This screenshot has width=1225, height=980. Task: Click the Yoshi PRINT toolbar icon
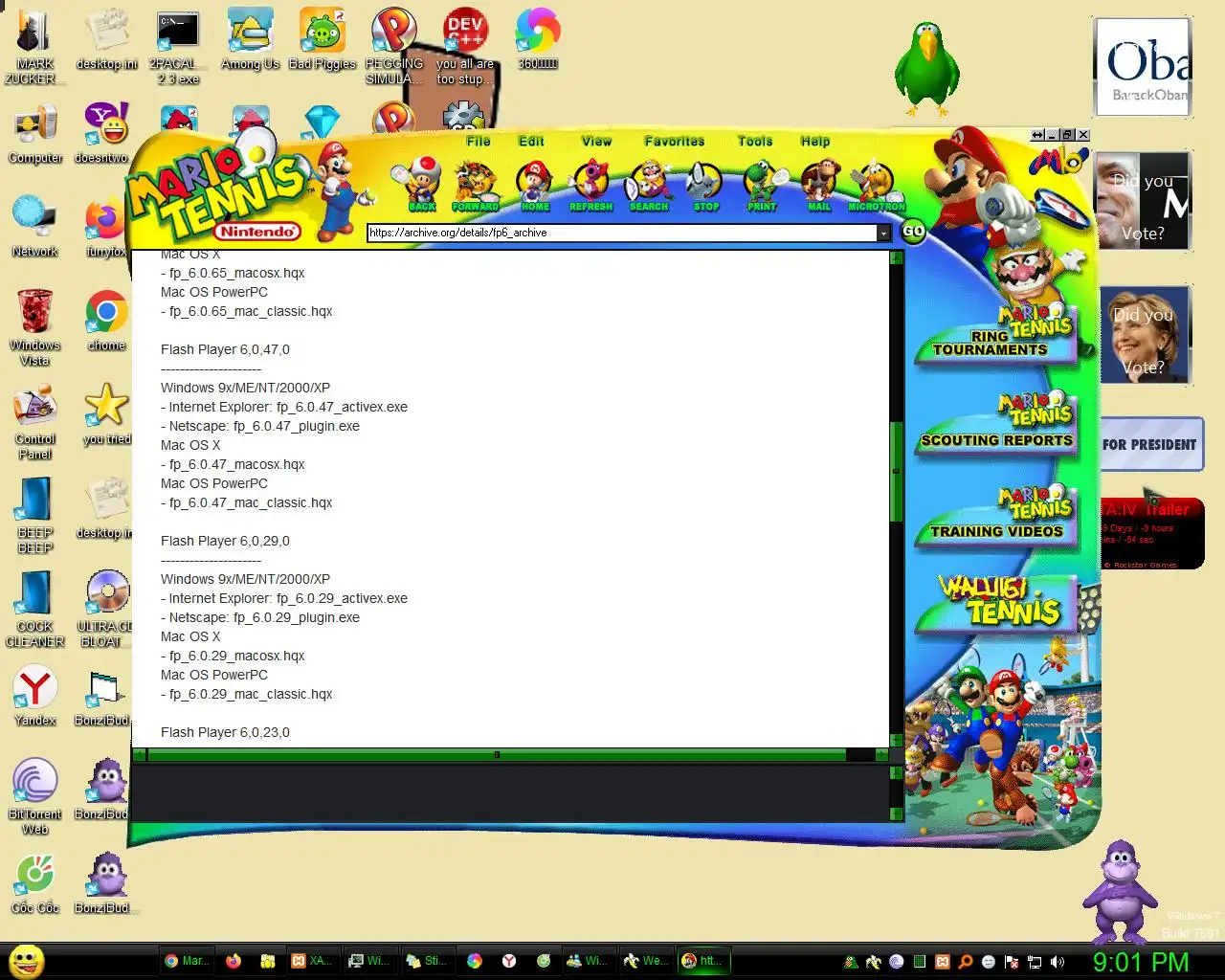tap(763, 186)
